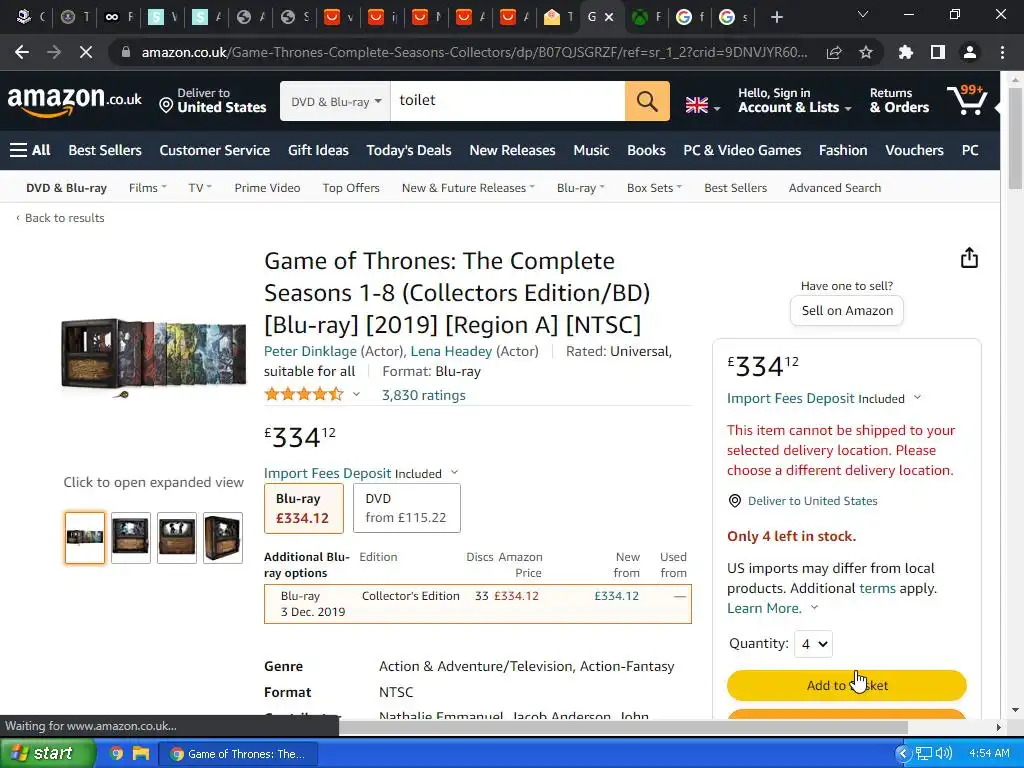
Task: Open Account & Lists menu
Action: point(795,101)
